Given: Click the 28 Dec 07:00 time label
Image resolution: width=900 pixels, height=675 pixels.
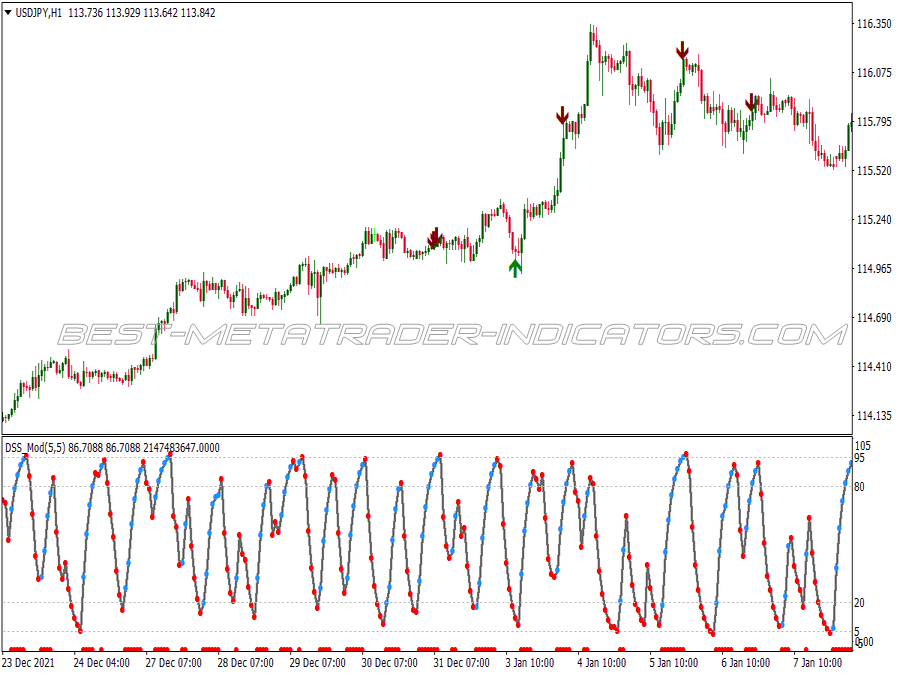Looking at the screenshot, I should [x=246, y=663].
